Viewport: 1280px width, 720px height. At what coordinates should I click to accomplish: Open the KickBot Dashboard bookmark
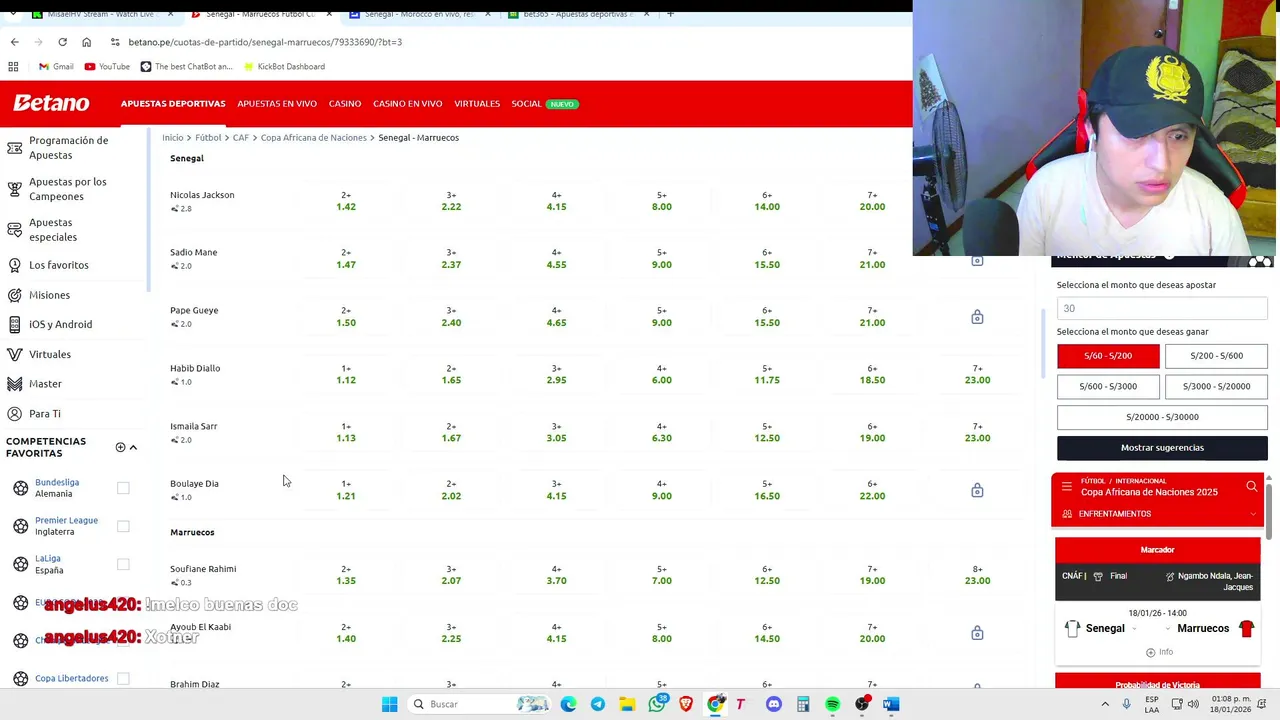pyautogui.click(x=283, y=66)
